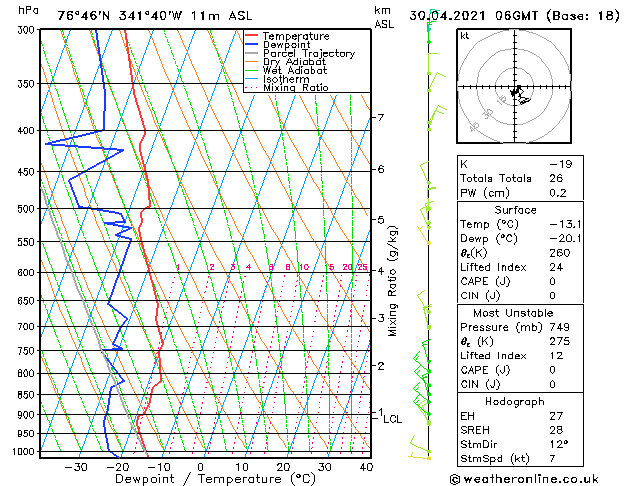Click the station coordinates 76°46'N header
The width and height of the screenshot is (629, 486).
83,16
